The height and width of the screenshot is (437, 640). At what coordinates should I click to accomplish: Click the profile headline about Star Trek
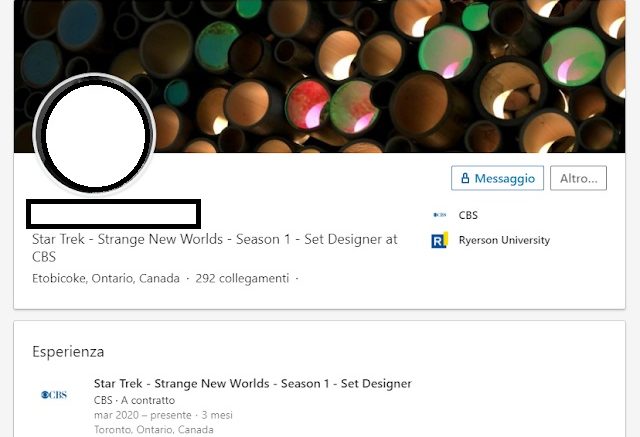coord(215,248)
